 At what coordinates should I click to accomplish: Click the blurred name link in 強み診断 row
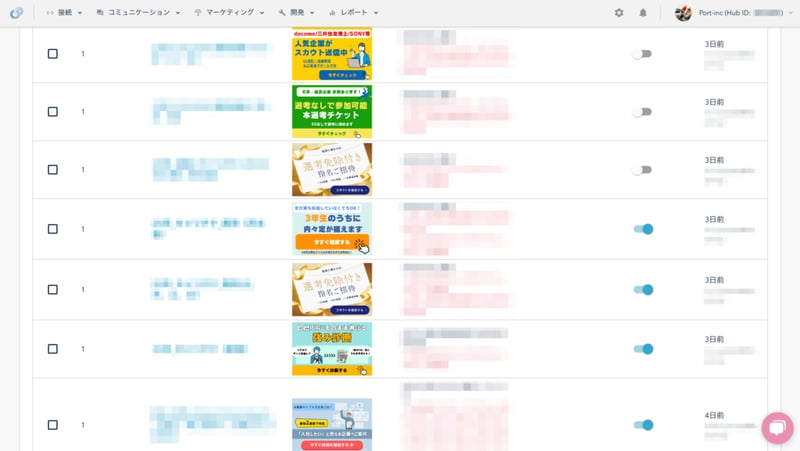pyautogui.click(x=200, y=349)
